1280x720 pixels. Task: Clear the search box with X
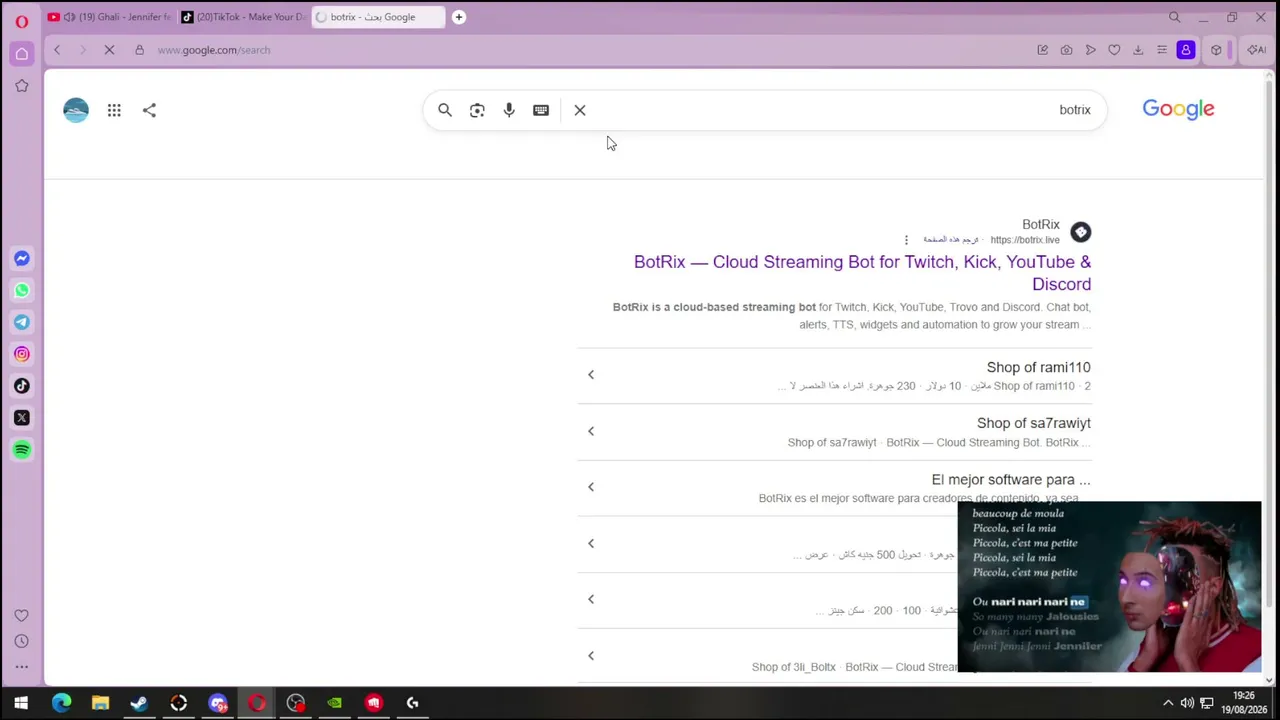[580, 110]
